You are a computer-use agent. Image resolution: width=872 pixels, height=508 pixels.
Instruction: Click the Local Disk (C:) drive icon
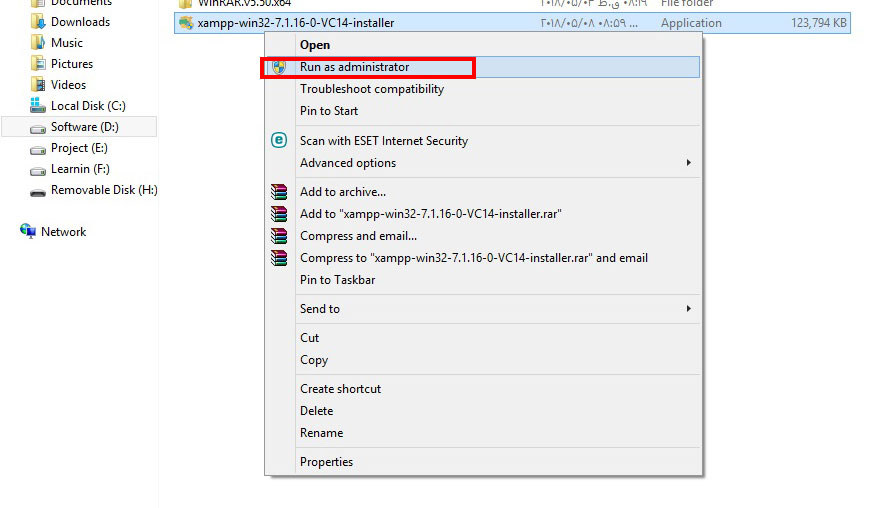38,106
